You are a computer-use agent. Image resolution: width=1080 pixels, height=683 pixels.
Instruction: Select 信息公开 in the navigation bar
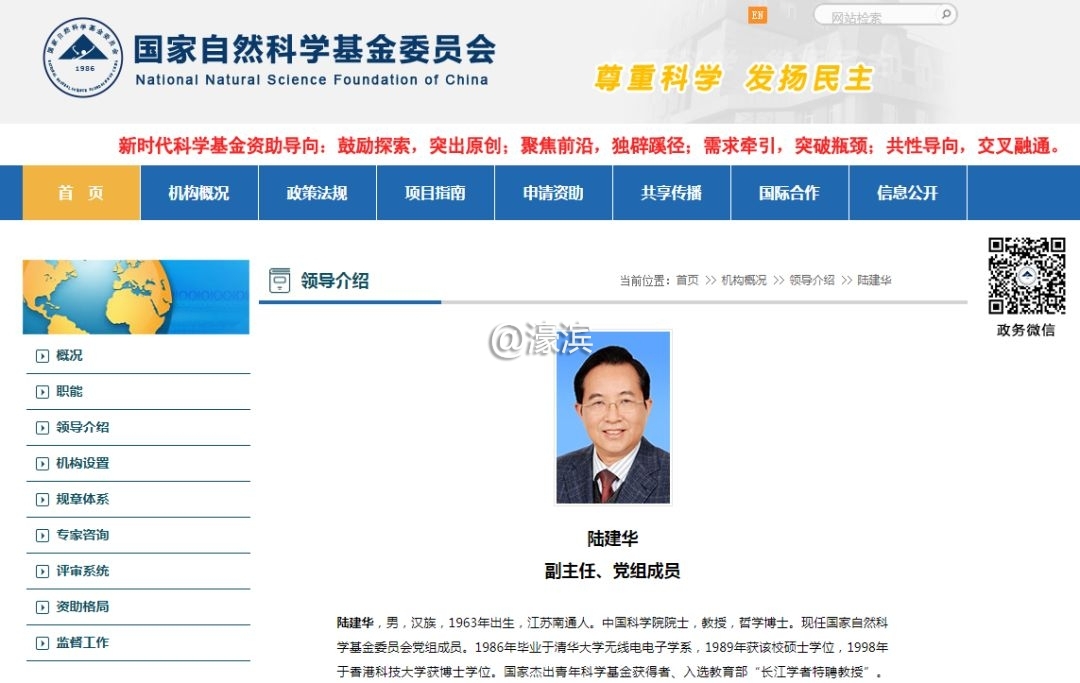(907, 193)
